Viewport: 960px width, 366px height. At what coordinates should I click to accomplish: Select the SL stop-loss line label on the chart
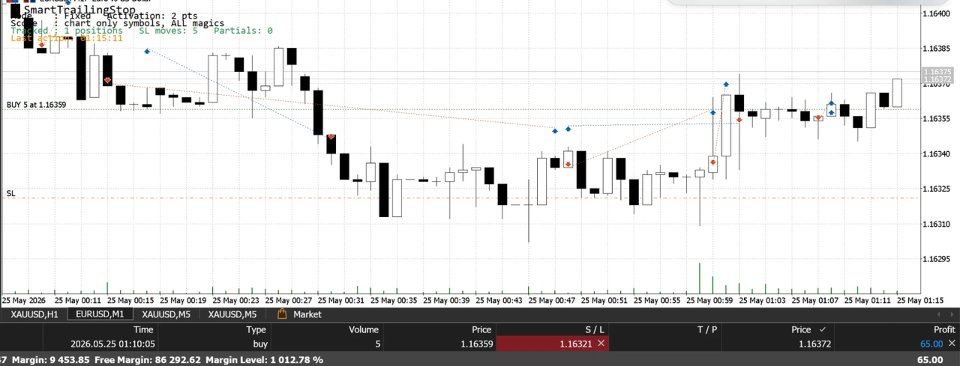point(11,193)
